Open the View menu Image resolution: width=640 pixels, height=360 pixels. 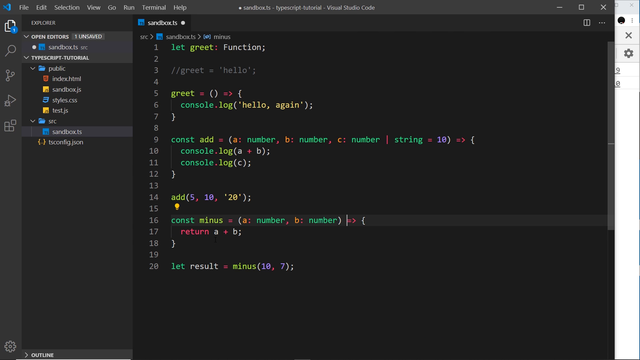coord(93,7)
